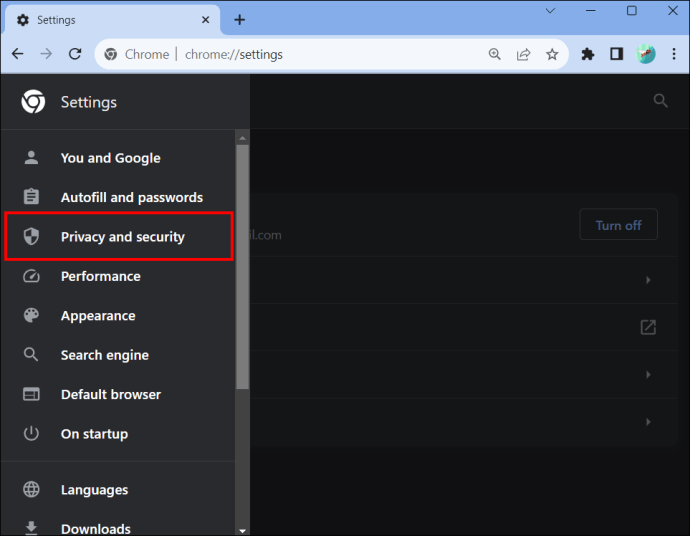The image size is (690, 536).
Task: Click the window icon for Default browser
Action: tap(31, 394)
